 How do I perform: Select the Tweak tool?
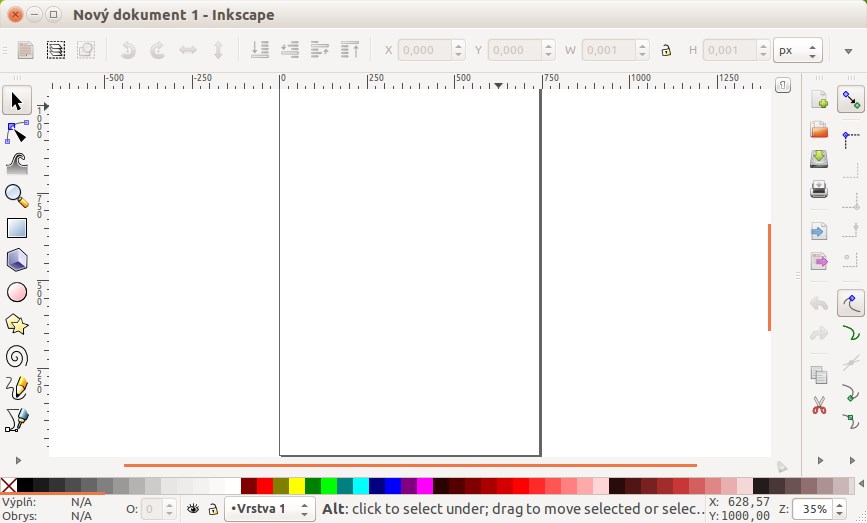click(x=17, y=164)
